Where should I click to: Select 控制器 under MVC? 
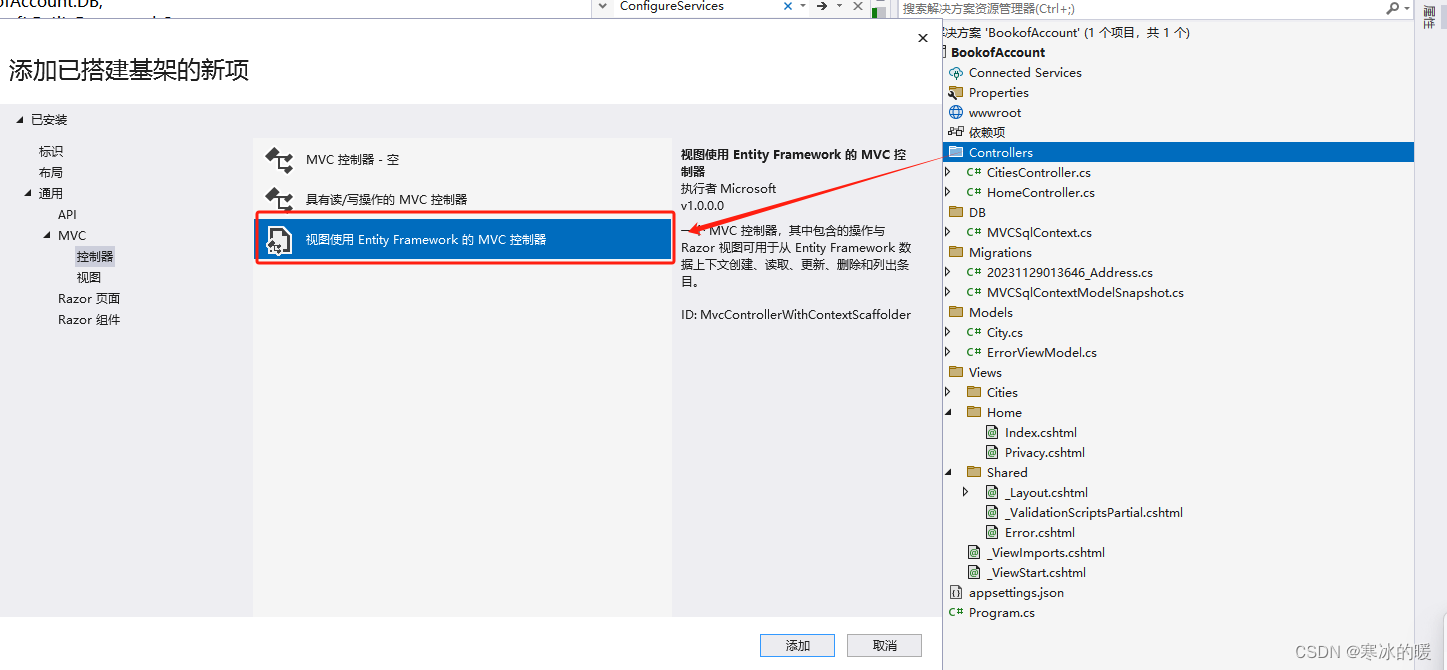[95, 257]
